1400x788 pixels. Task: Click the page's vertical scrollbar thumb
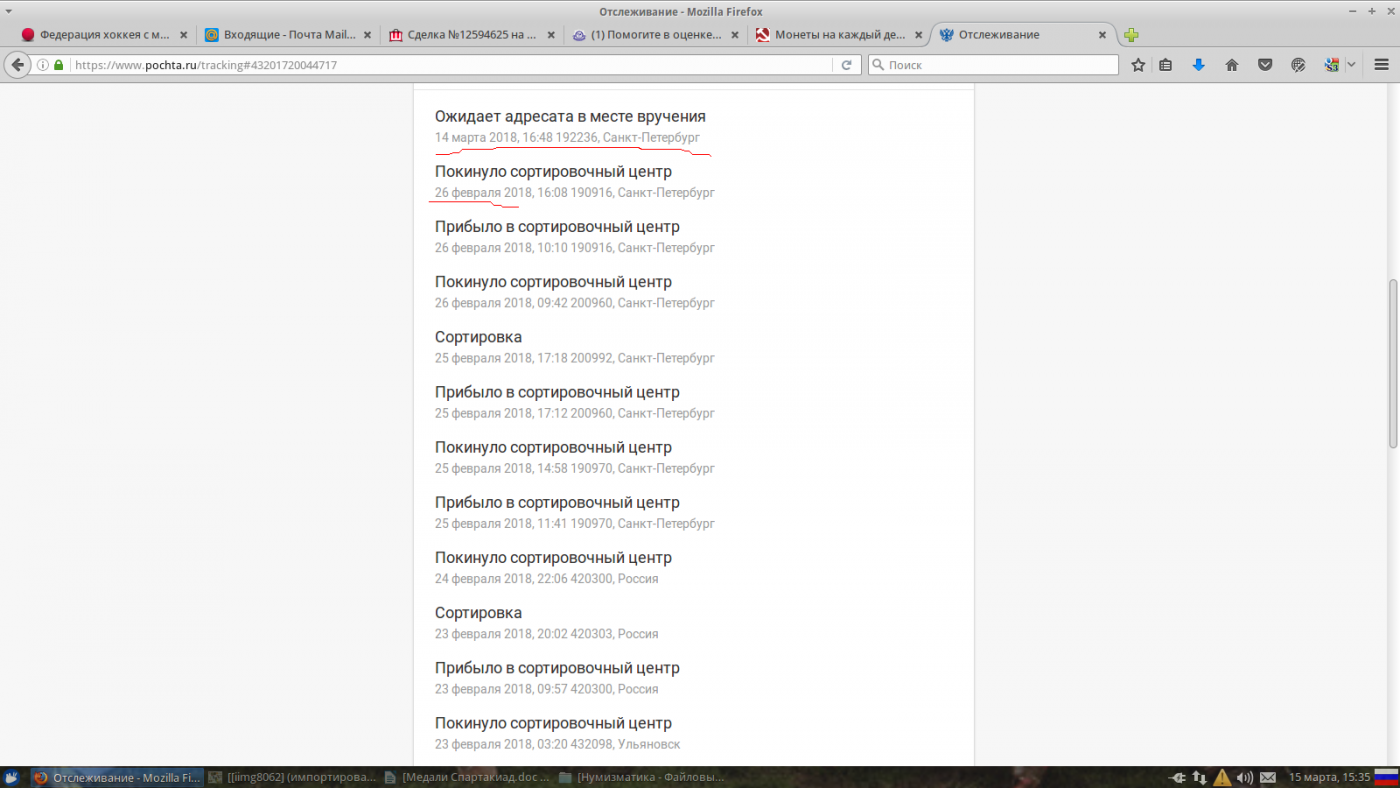coord(1392,363)
